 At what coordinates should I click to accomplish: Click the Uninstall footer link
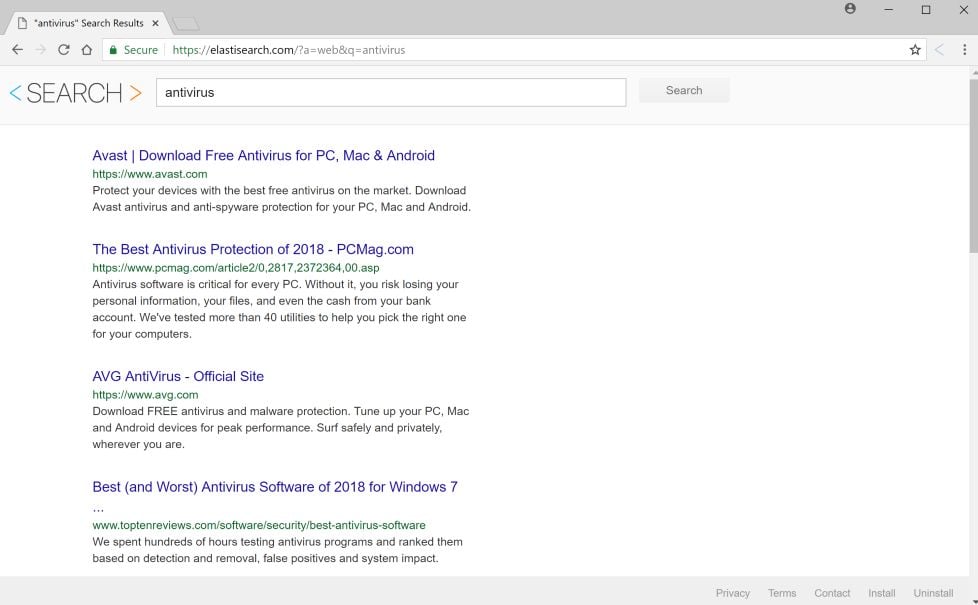click(933, 593)
